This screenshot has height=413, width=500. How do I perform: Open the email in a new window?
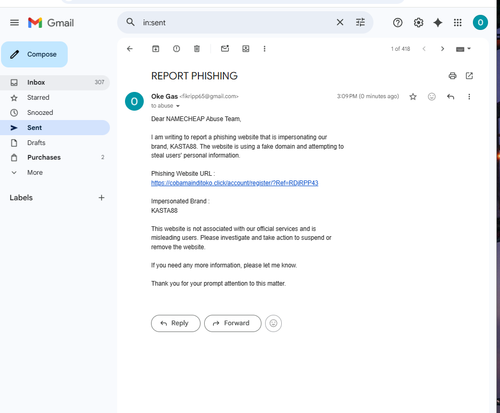point(469,76)
